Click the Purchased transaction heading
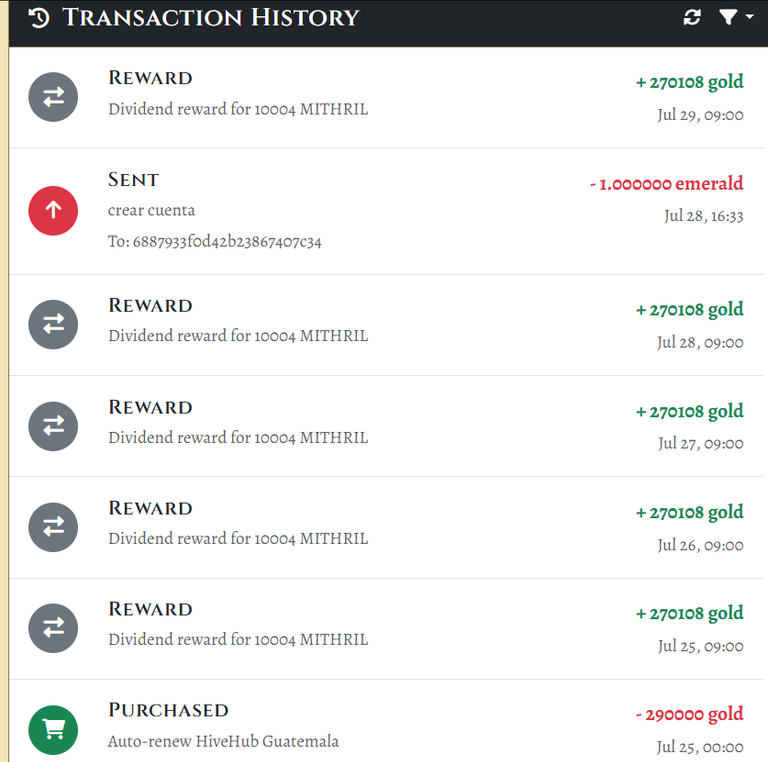 tap(168, 710)
